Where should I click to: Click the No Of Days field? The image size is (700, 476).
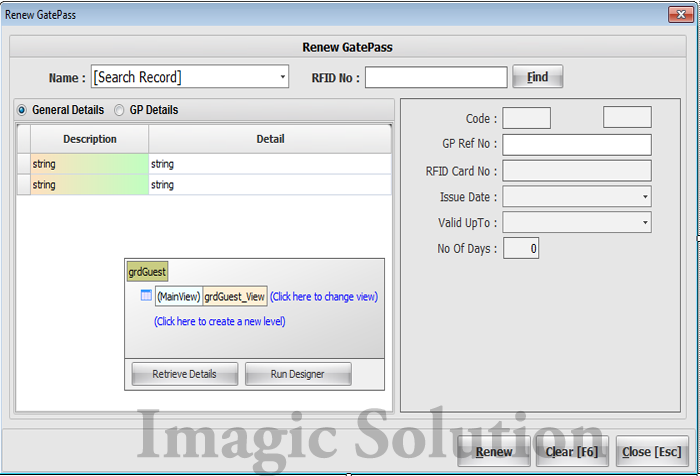521,248
